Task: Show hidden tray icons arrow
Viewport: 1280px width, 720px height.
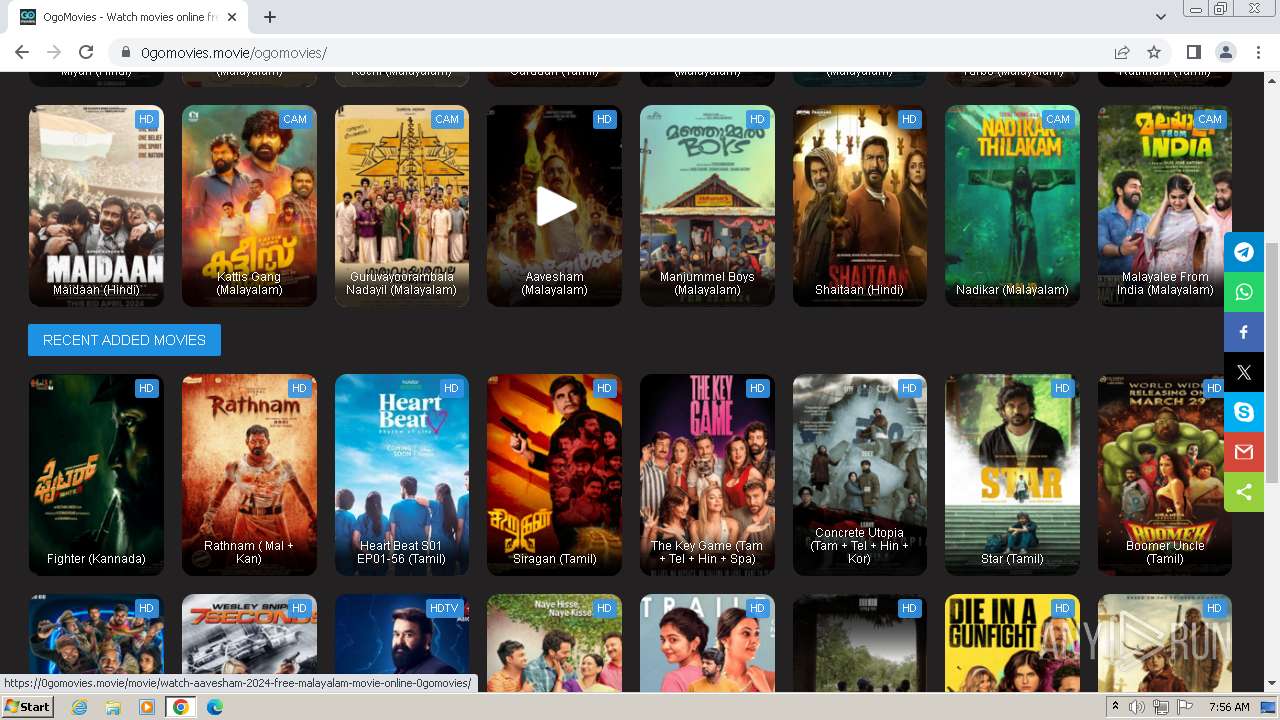Action: point(1116,707)
